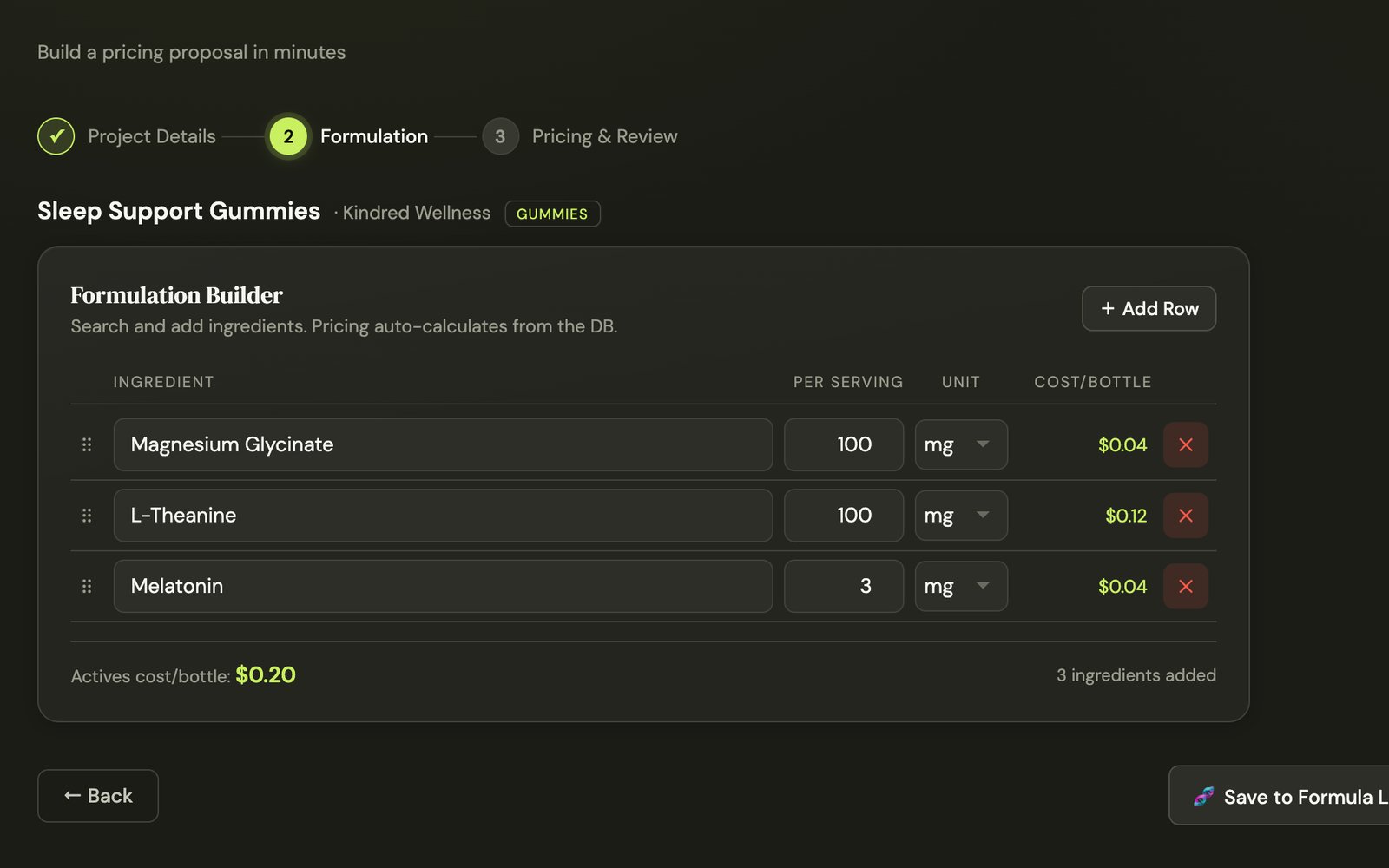Jump to Pricing & Review step

[x=604, y=136]
